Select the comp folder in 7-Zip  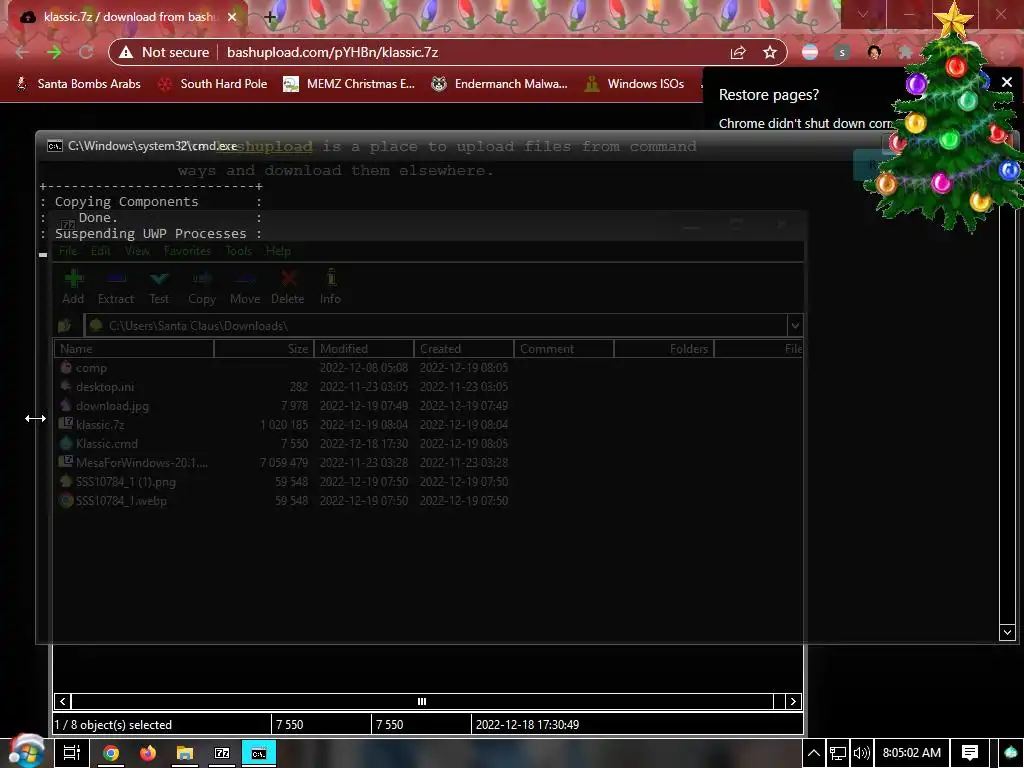pos(91,368)
